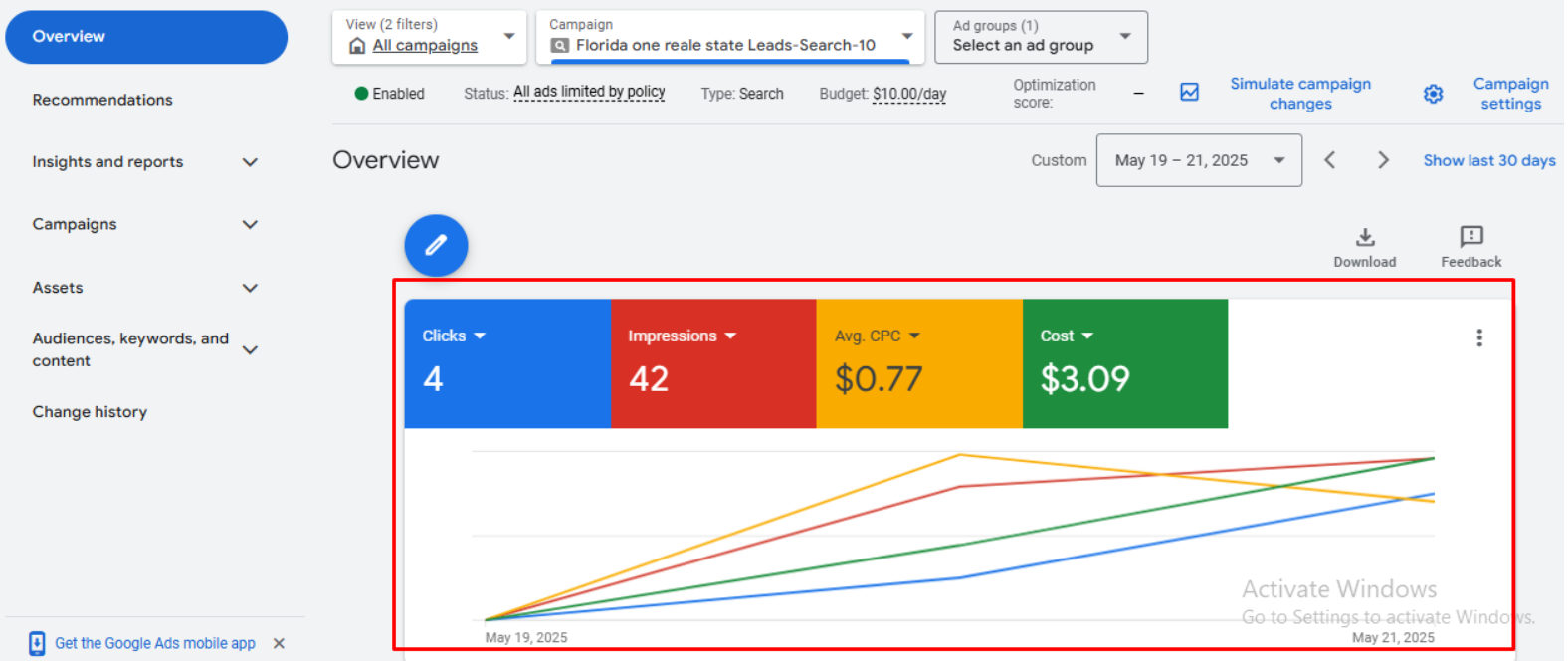
Task: Click the All campaigns home icon
Action: (x=357, y=46)
